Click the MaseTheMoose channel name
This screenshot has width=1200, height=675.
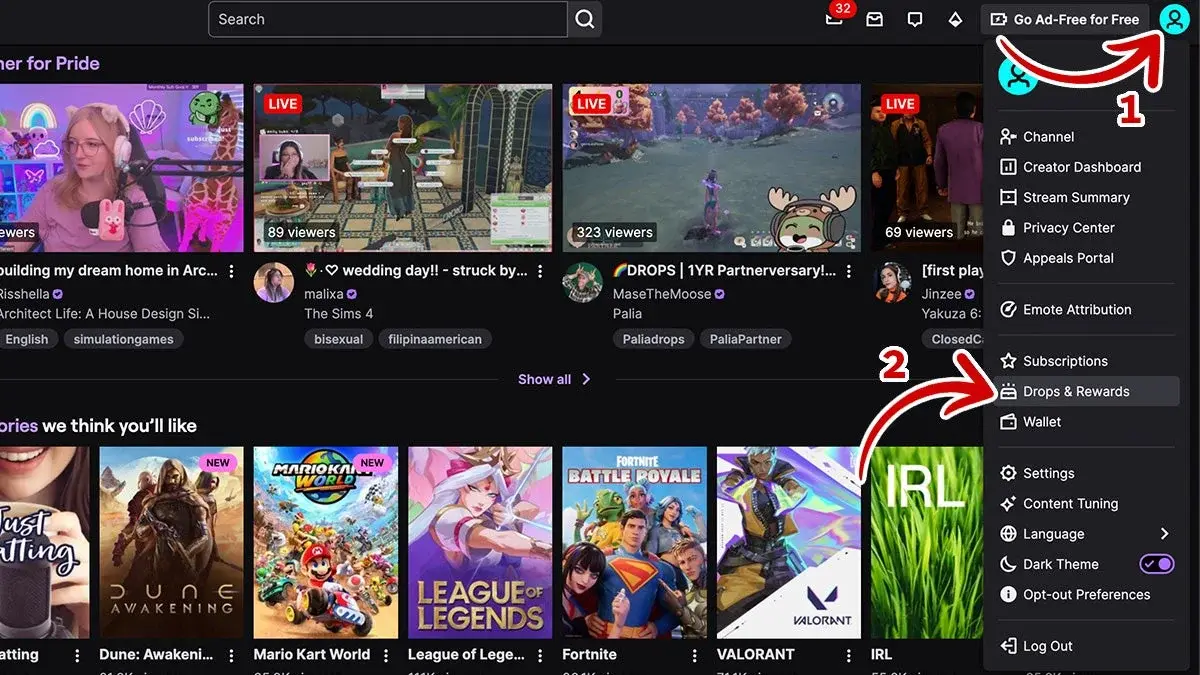click(662, 294)
